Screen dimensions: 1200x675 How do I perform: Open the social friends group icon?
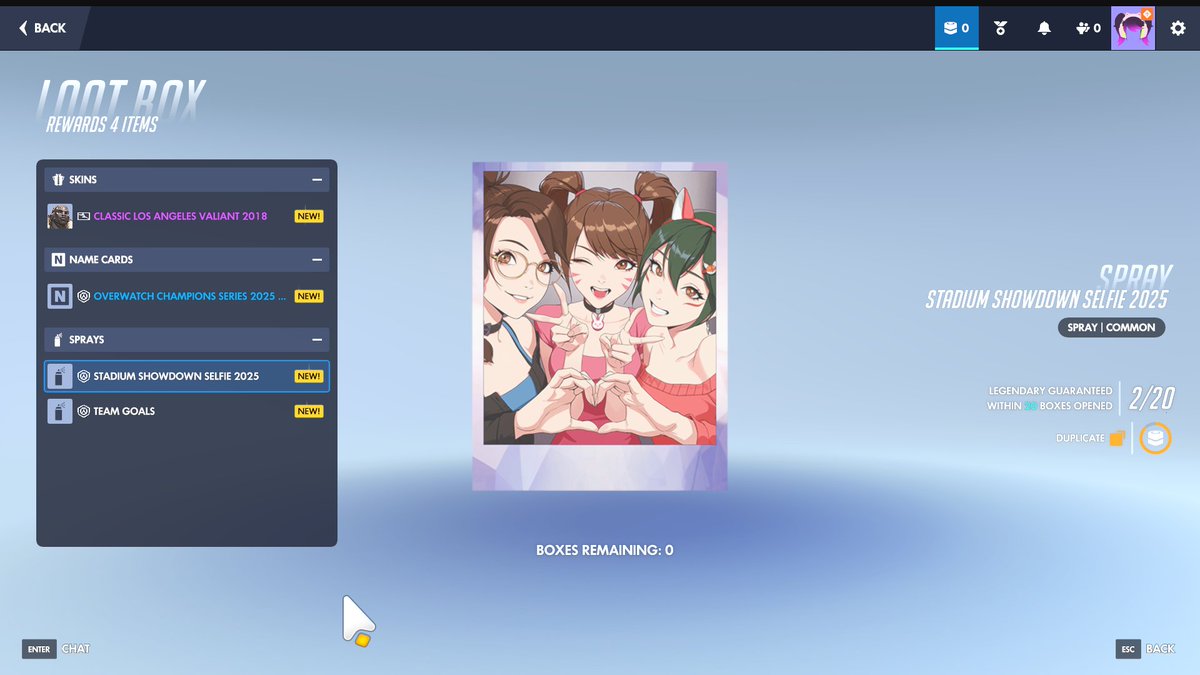tap(1088, 28)
